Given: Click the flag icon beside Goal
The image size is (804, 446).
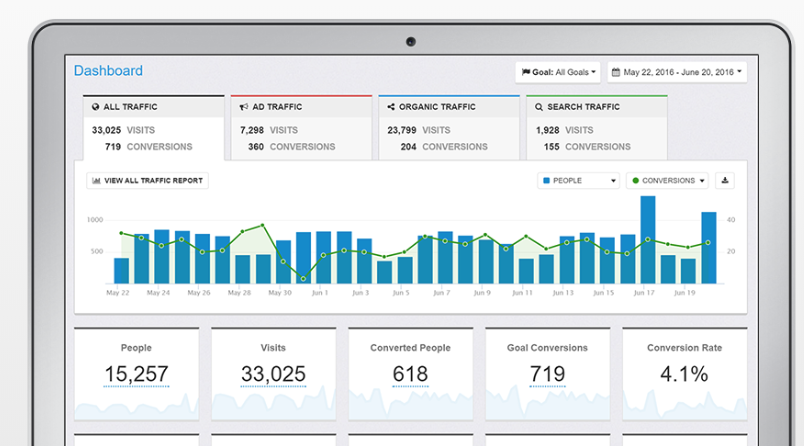Looking at the screenshot, I should [526, 73].
